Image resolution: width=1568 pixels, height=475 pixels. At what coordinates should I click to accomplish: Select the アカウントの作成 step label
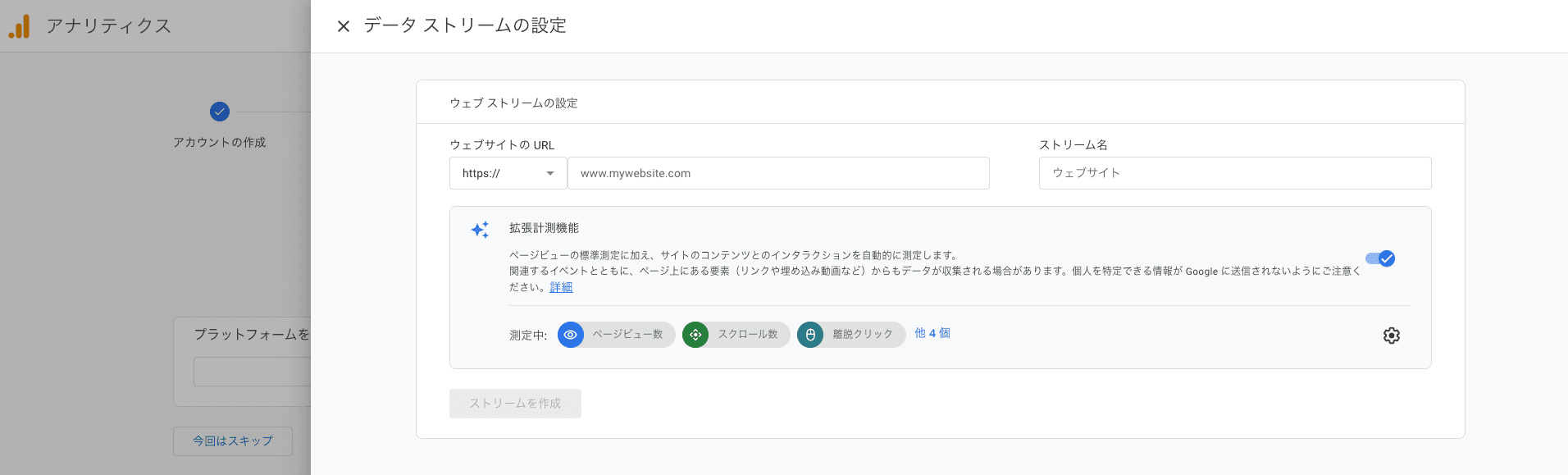pos(219,143)
